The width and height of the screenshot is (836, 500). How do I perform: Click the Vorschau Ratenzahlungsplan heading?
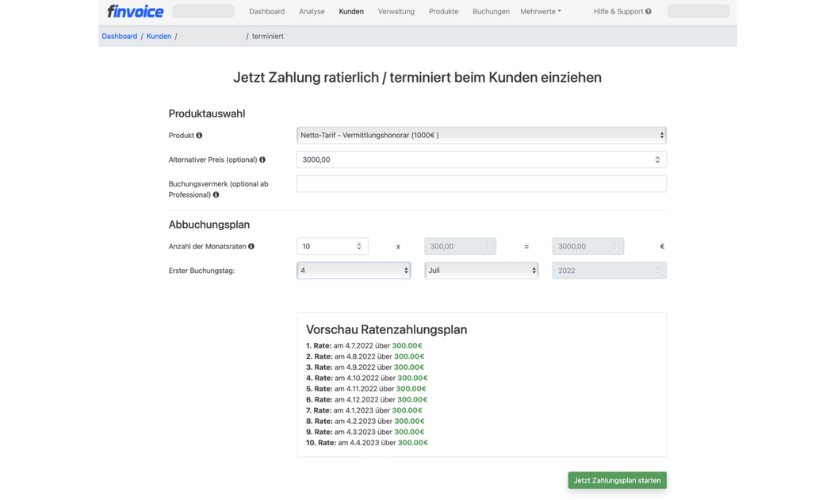pos(387,329)
